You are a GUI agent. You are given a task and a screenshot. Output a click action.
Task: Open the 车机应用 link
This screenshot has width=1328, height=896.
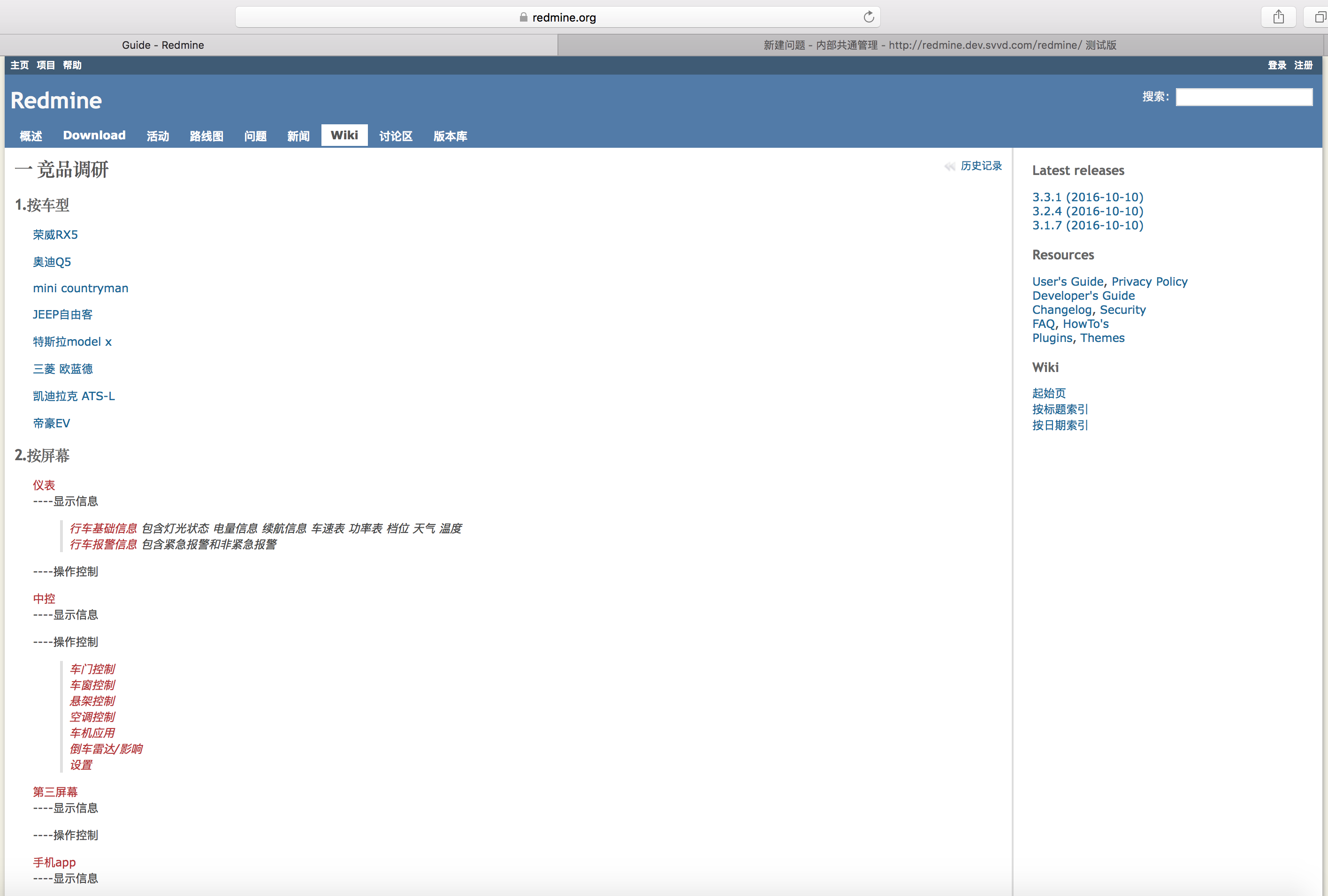[x=92, y=733]
